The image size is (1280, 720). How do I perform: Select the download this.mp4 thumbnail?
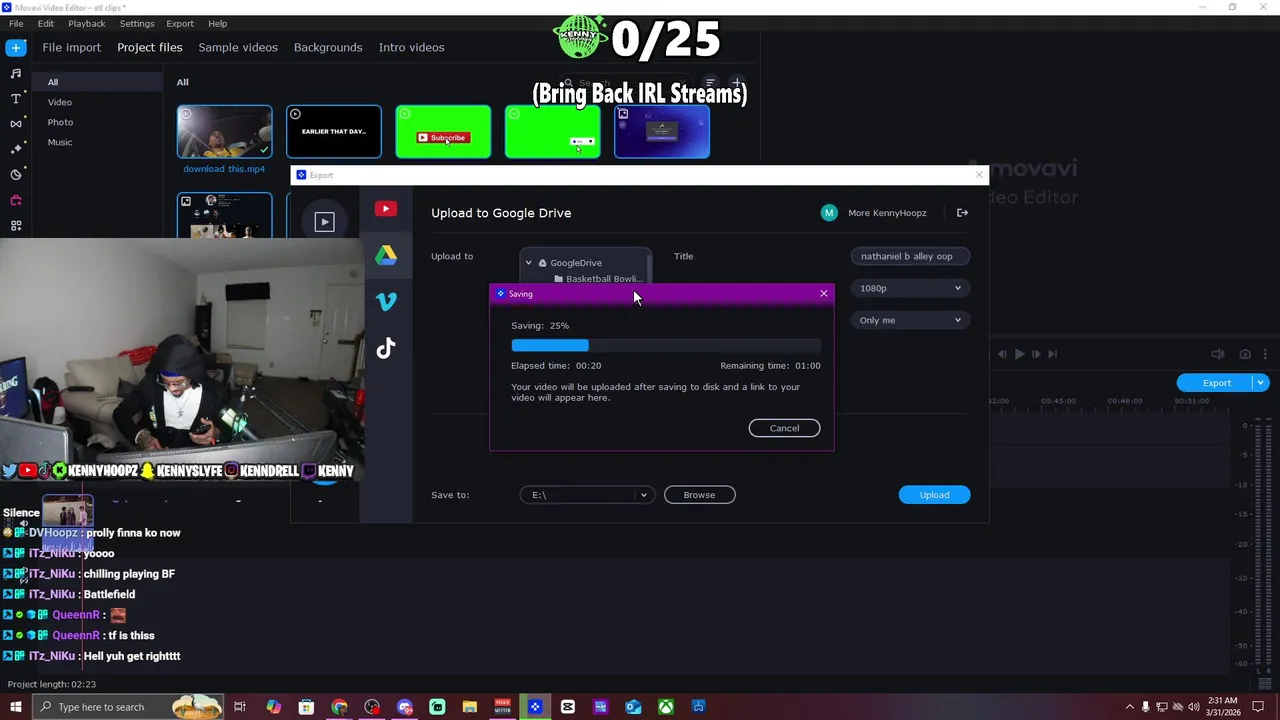224,132
